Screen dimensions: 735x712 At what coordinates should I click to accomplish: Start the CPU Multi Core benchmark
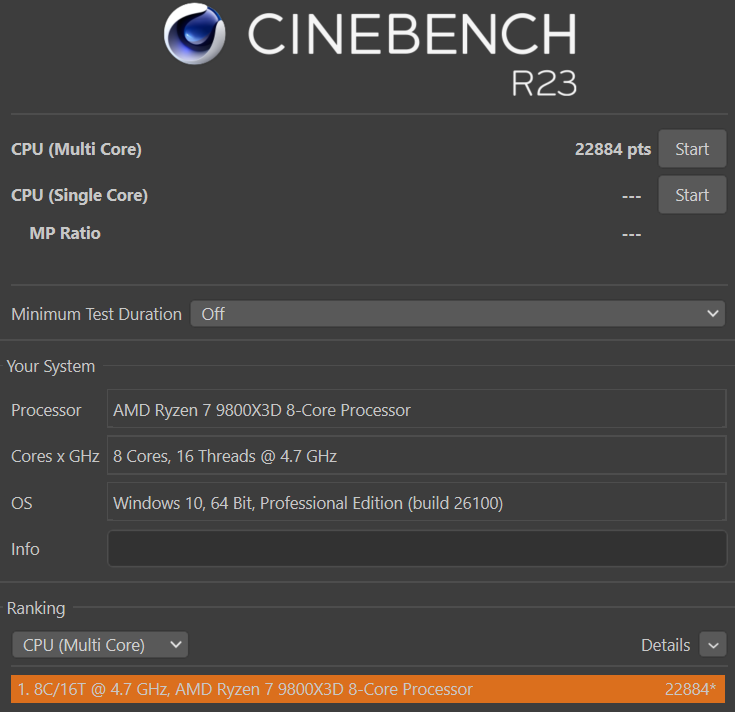[692, 149]
